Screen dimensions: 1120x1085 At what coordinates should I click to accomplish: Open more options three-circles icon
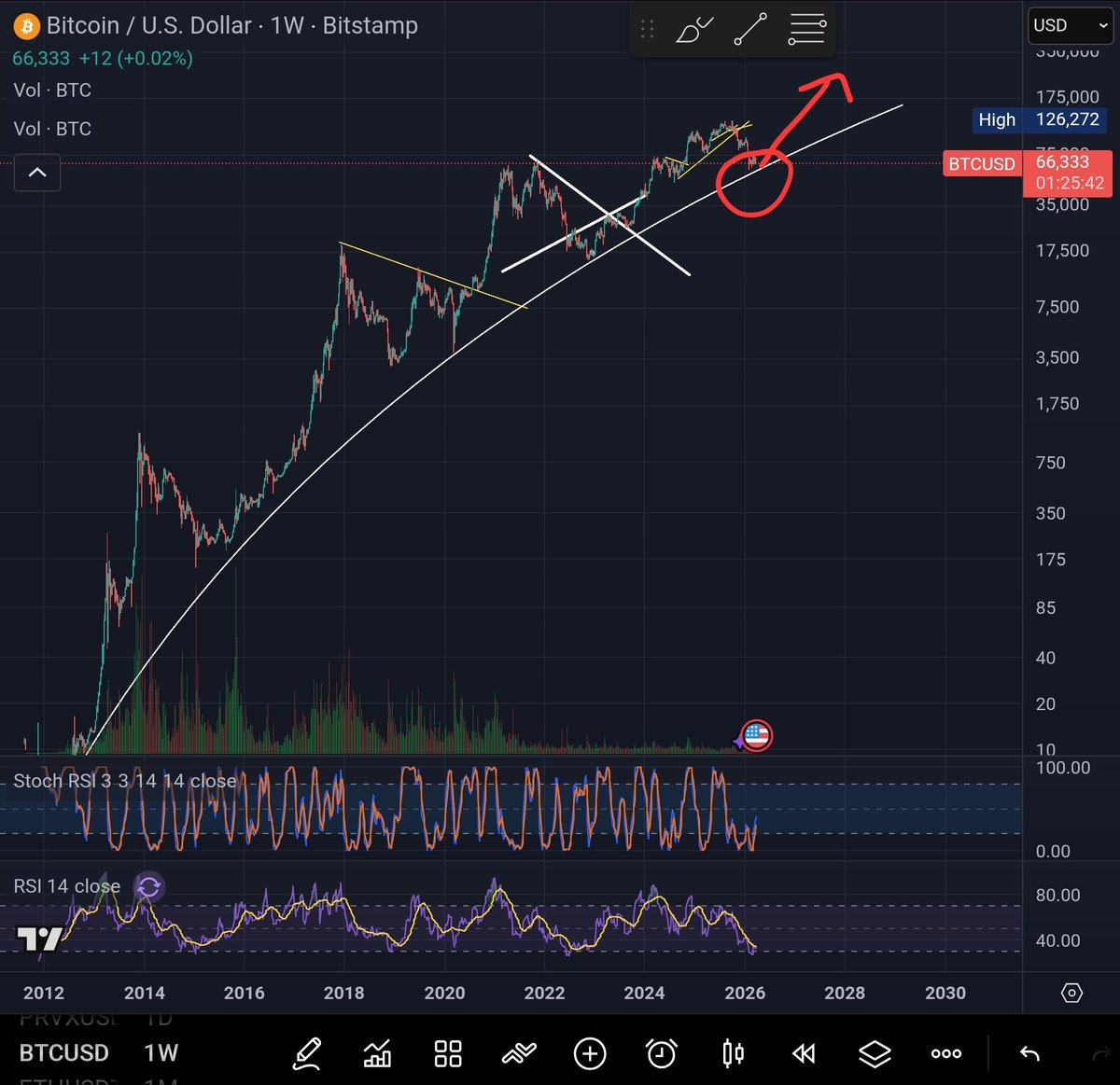pos(946,1054)
